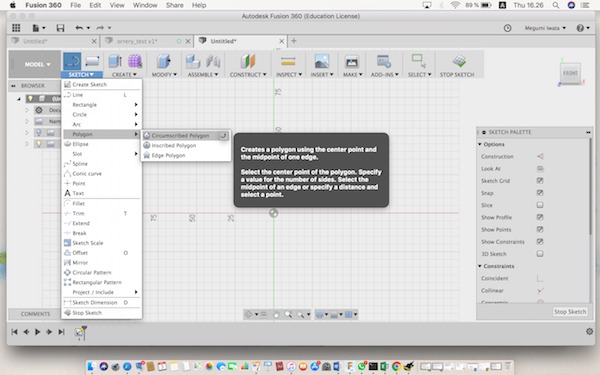
Task: Open the job status clock icon
Action: (507, 28)
